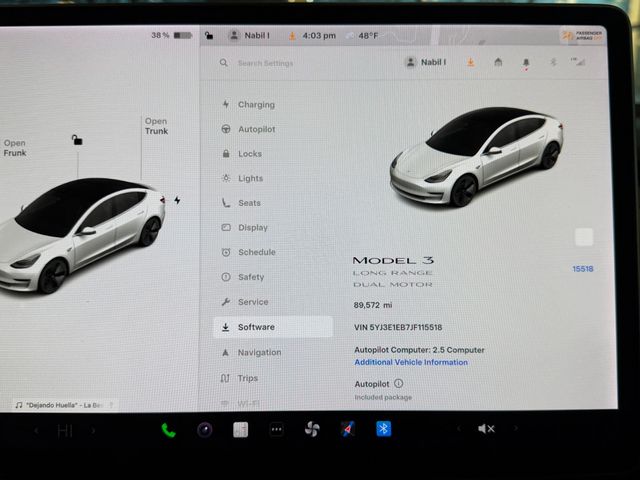Tap the blue Bluetooth app icon
The image size is (640, 480).
point(384,429)
